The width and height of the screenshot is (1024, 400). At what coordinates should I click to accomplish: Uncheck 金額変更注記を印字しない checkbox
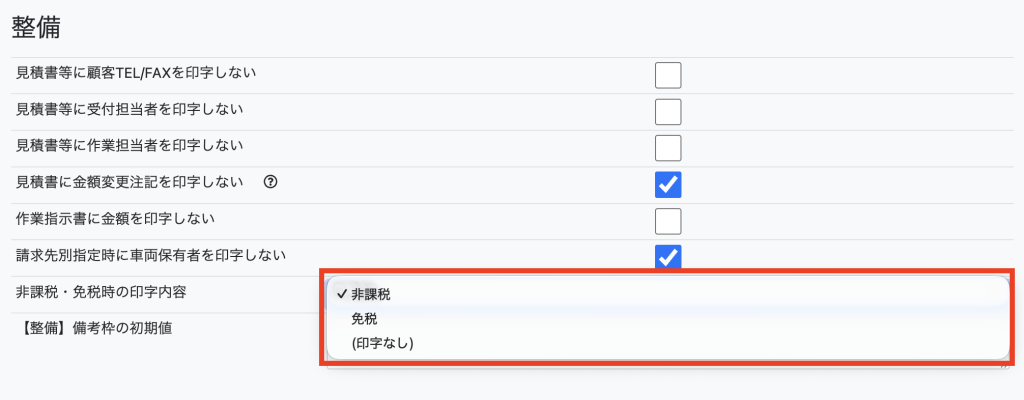668,184
